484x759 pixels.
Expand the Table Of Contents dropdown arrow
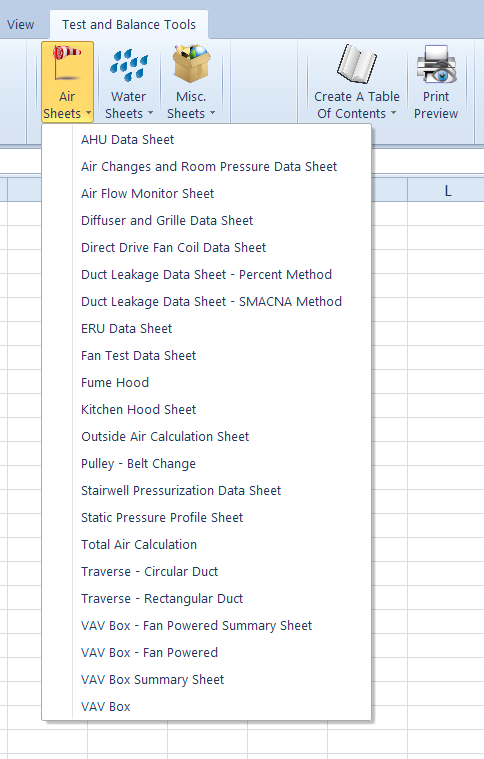pos(393,113)
